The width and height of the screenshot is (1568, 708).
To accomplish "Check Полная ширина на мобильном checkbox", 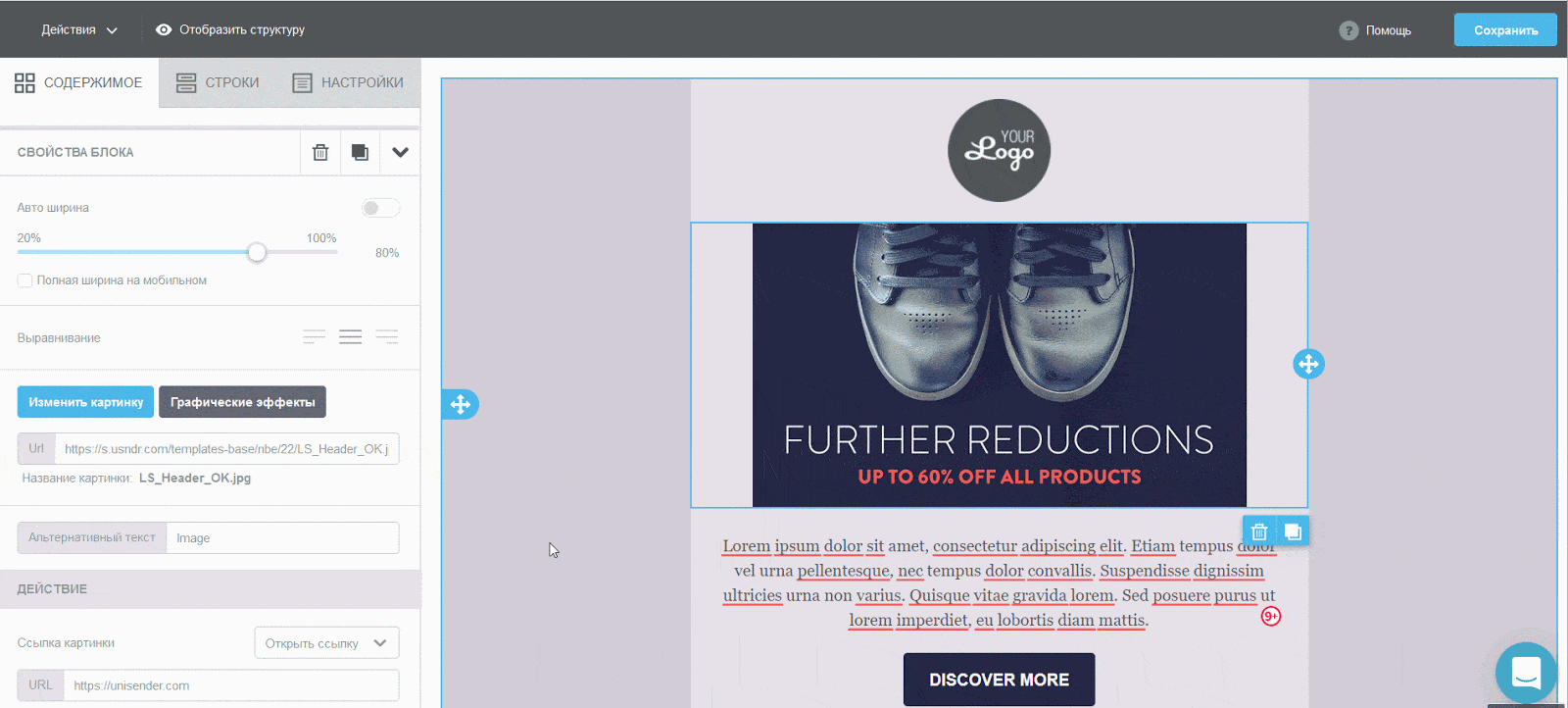I will 25,280.
